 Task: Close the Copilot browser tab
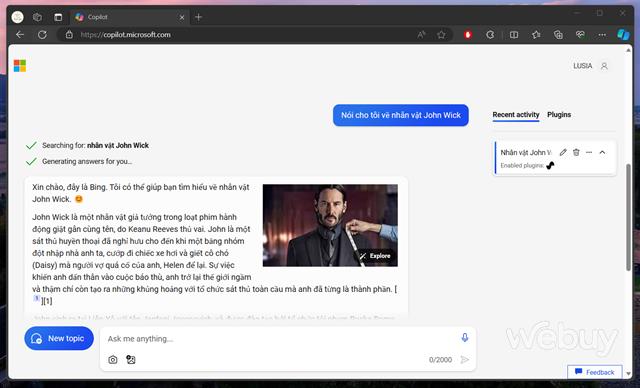[x=182, y=17]
